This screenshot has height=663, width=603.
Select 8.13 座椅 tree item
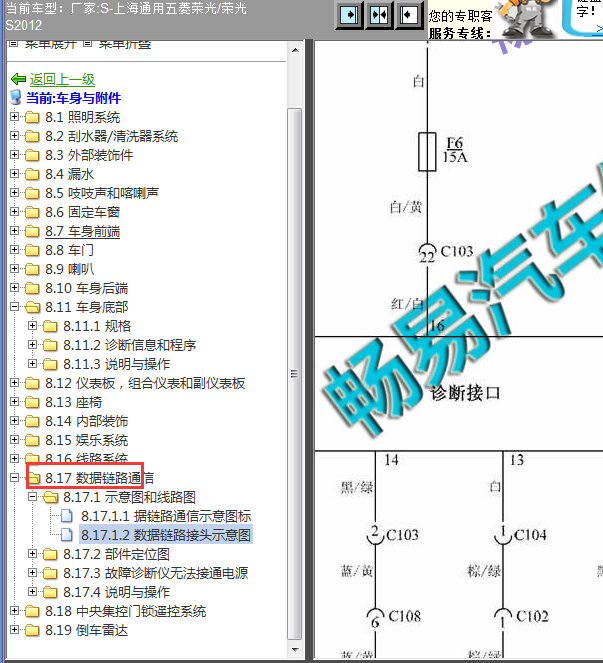coord(74,402)
